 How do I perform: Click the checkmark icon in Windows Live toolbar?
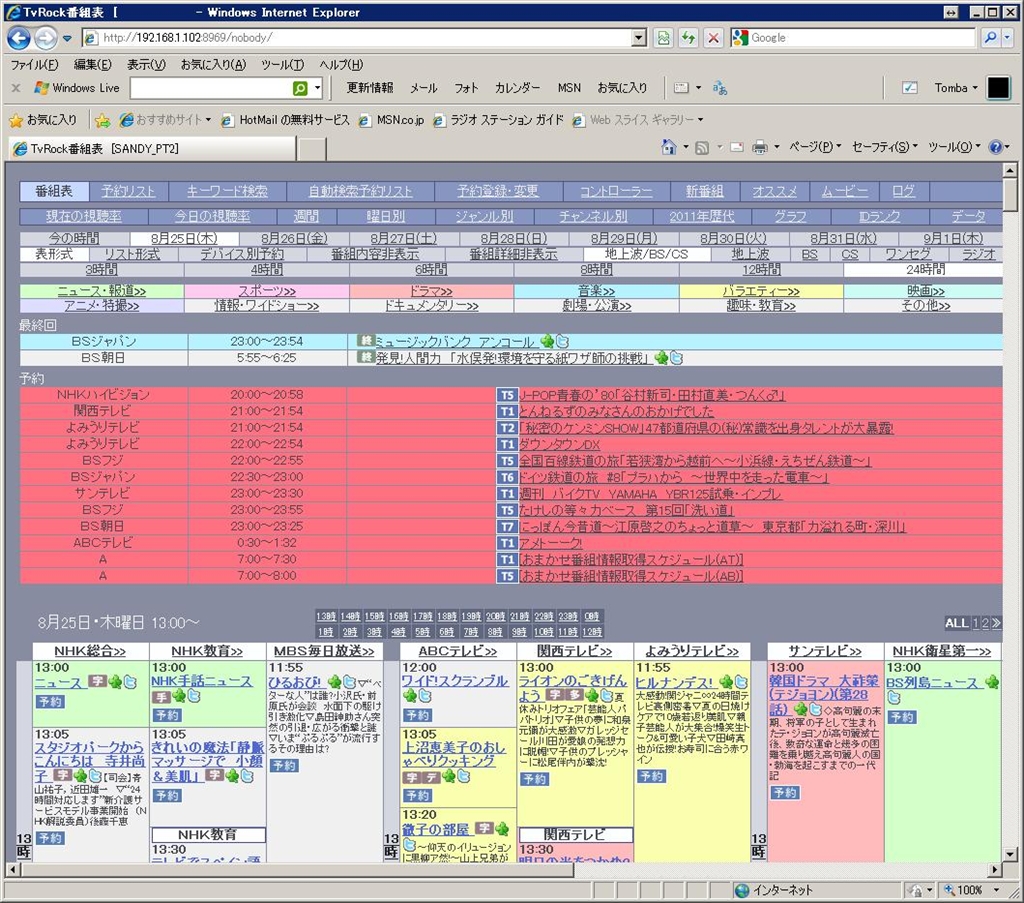(910, 88)
